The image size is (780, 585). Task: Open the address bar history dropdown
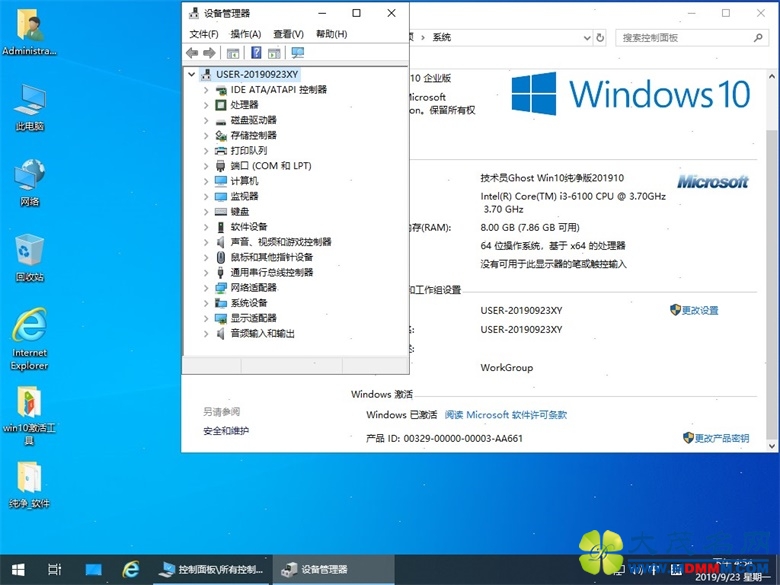pyautogui.click(x=587, y=38)
